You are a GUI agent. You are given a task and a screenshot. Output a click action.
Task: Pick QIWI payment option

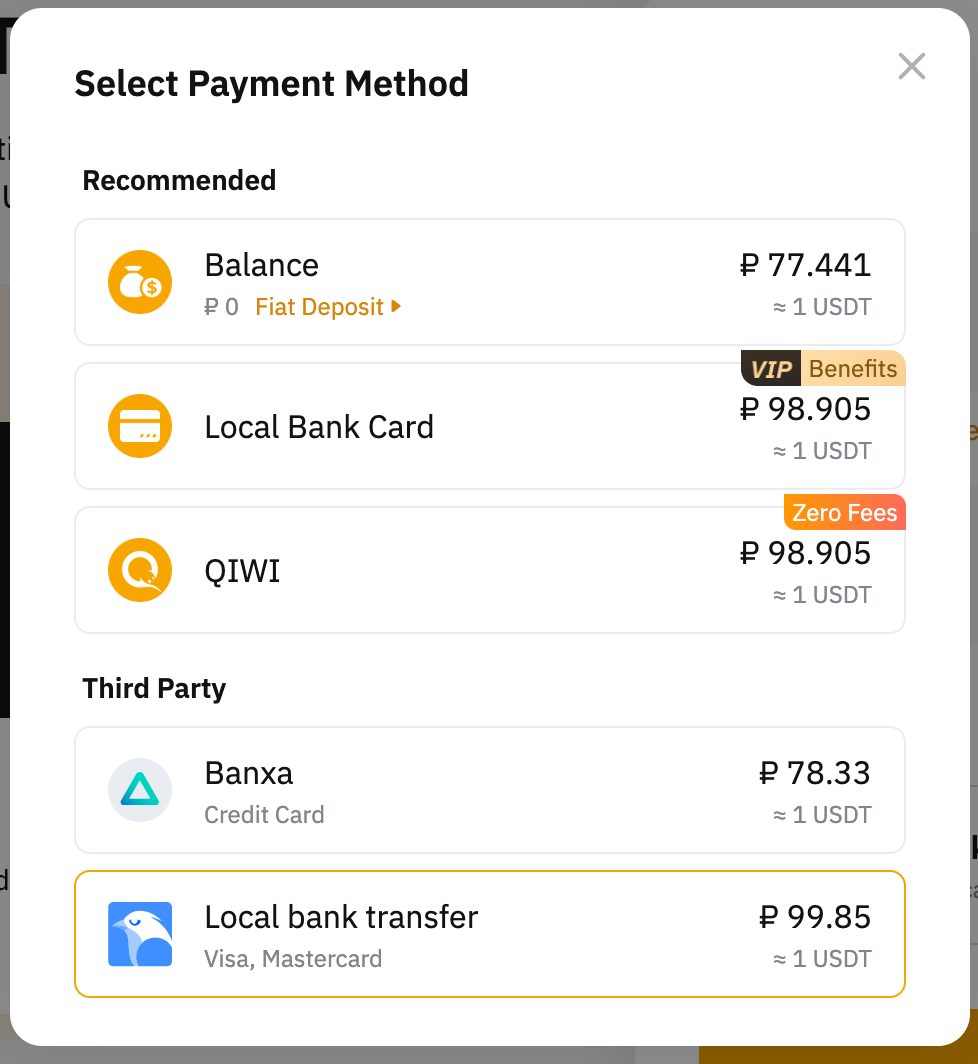pyautogui.click(x=490, y=570)
